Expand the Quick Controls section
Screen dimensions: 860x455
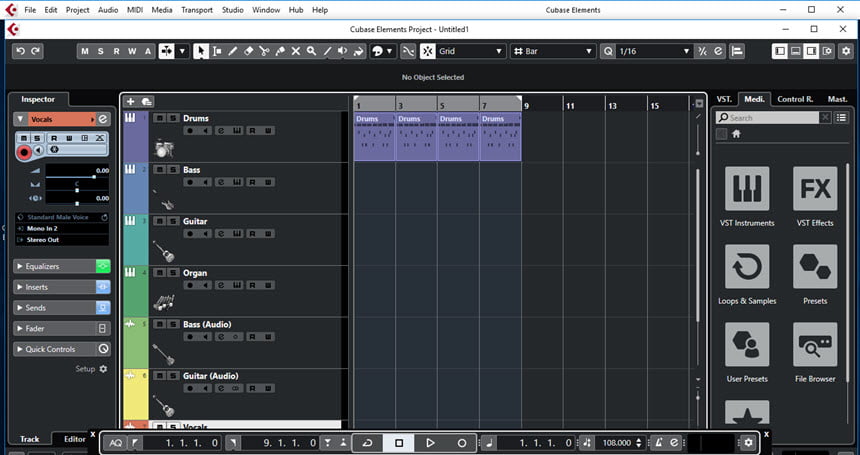(54, 349)
